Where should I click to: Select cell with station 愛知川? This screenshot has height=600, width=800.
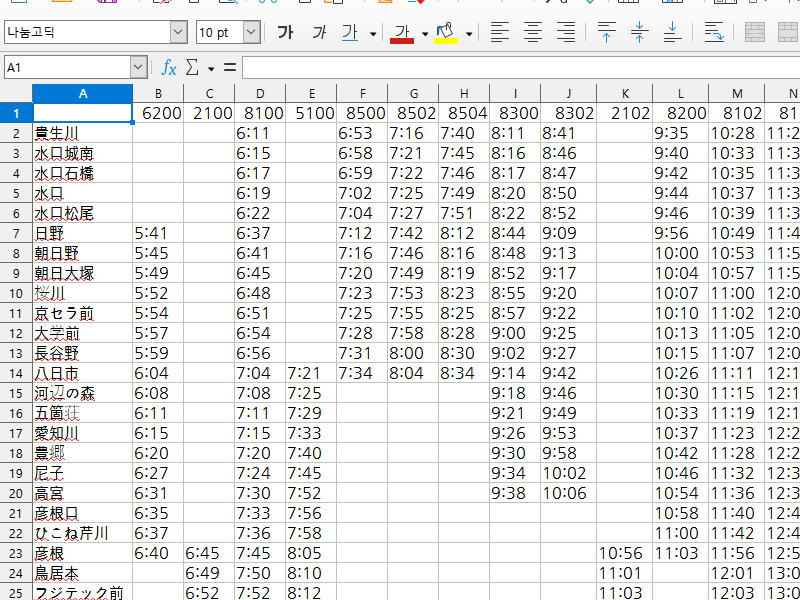point(83,433)
